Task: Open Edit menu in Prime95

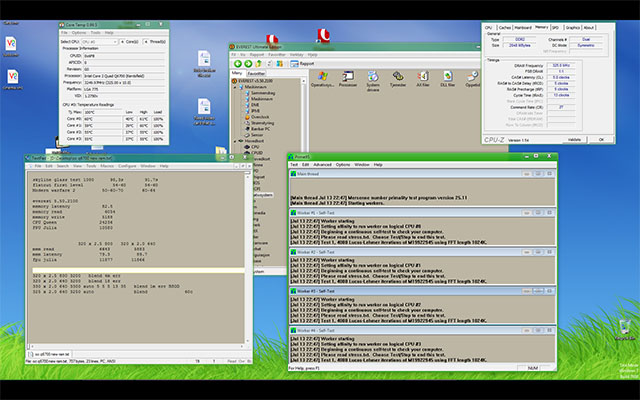Action: [305, 165]
